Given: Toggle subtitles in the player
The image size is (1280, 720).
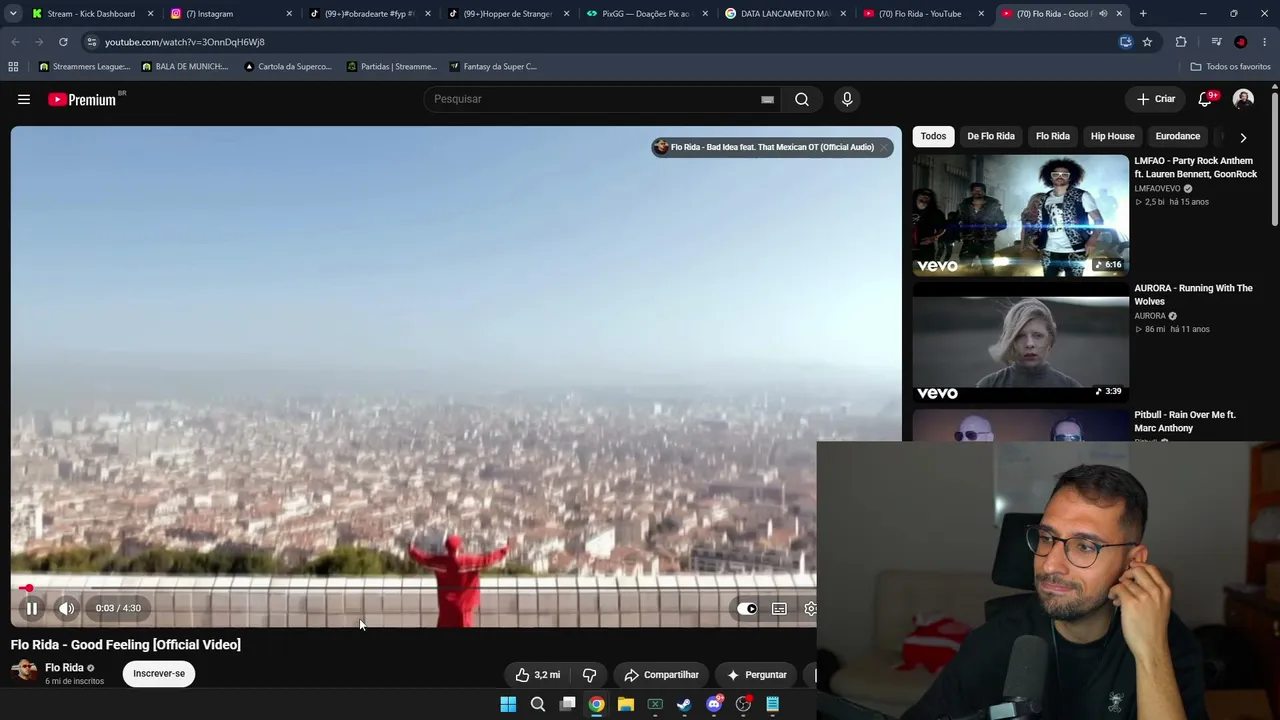Looking at the screenshot, I should (x=779, y=608).
